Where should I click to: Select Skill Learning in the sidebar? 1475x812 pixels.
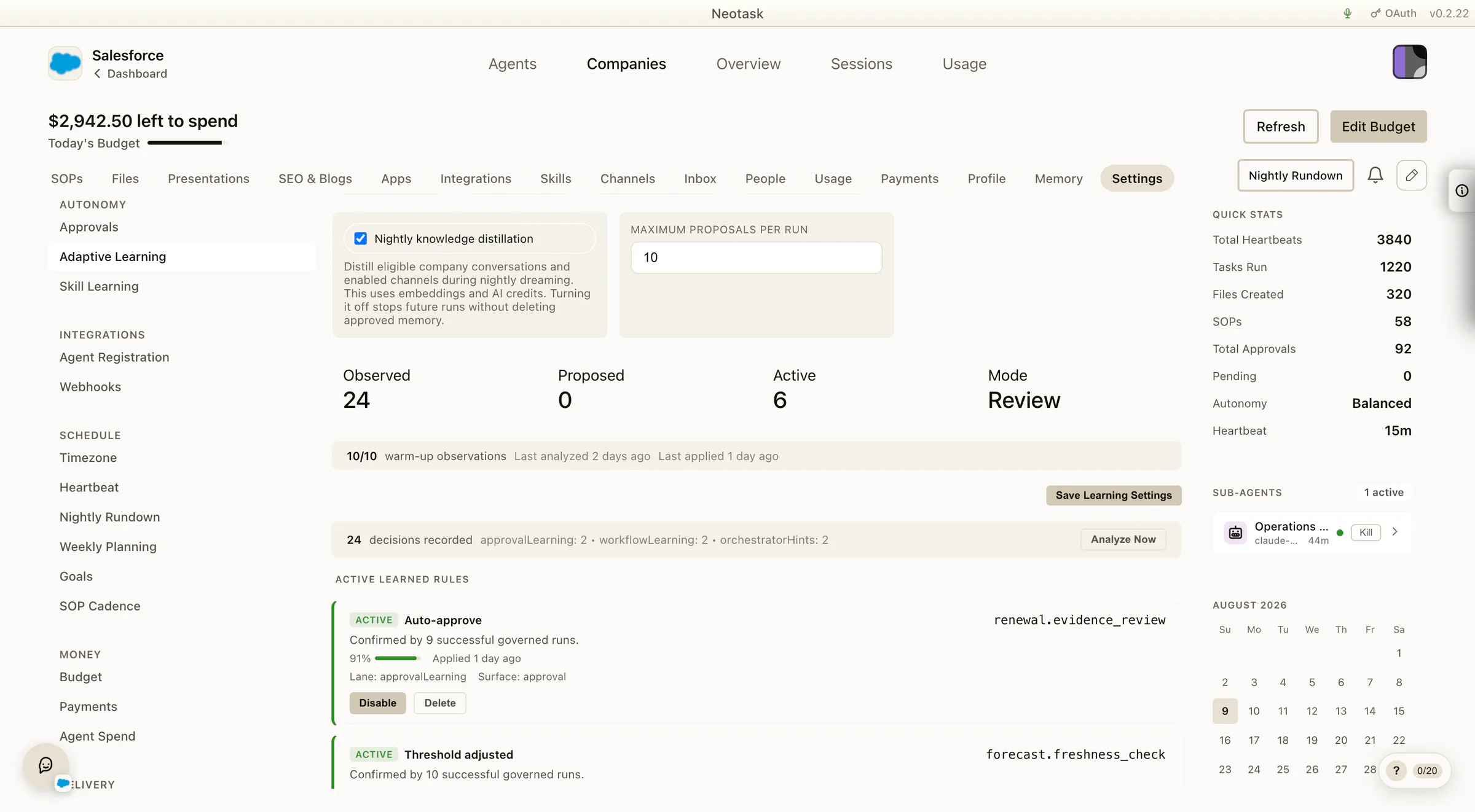[x=99, y=287]
